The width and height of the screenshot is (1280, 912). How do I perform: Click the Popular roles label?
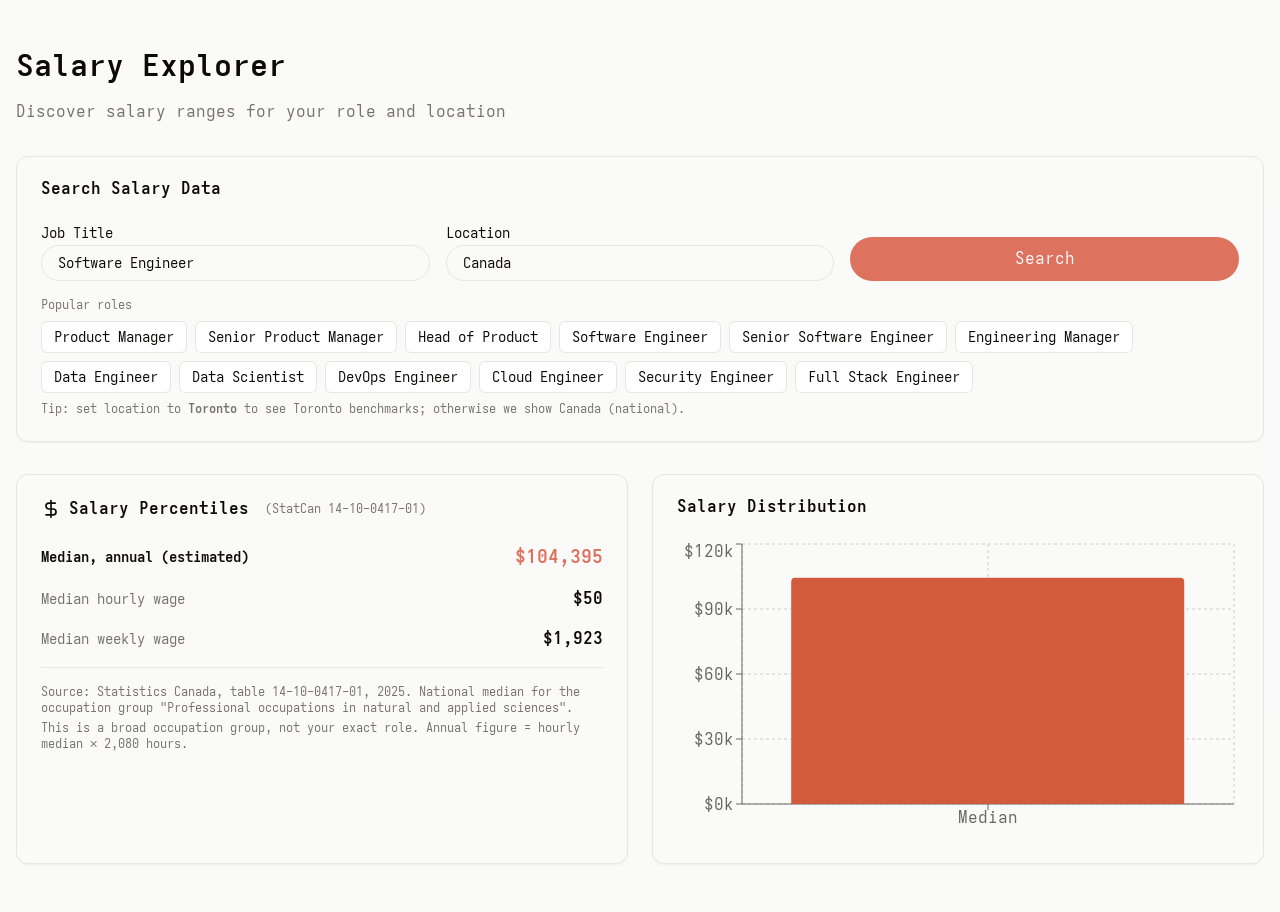(x=86, y=305)
